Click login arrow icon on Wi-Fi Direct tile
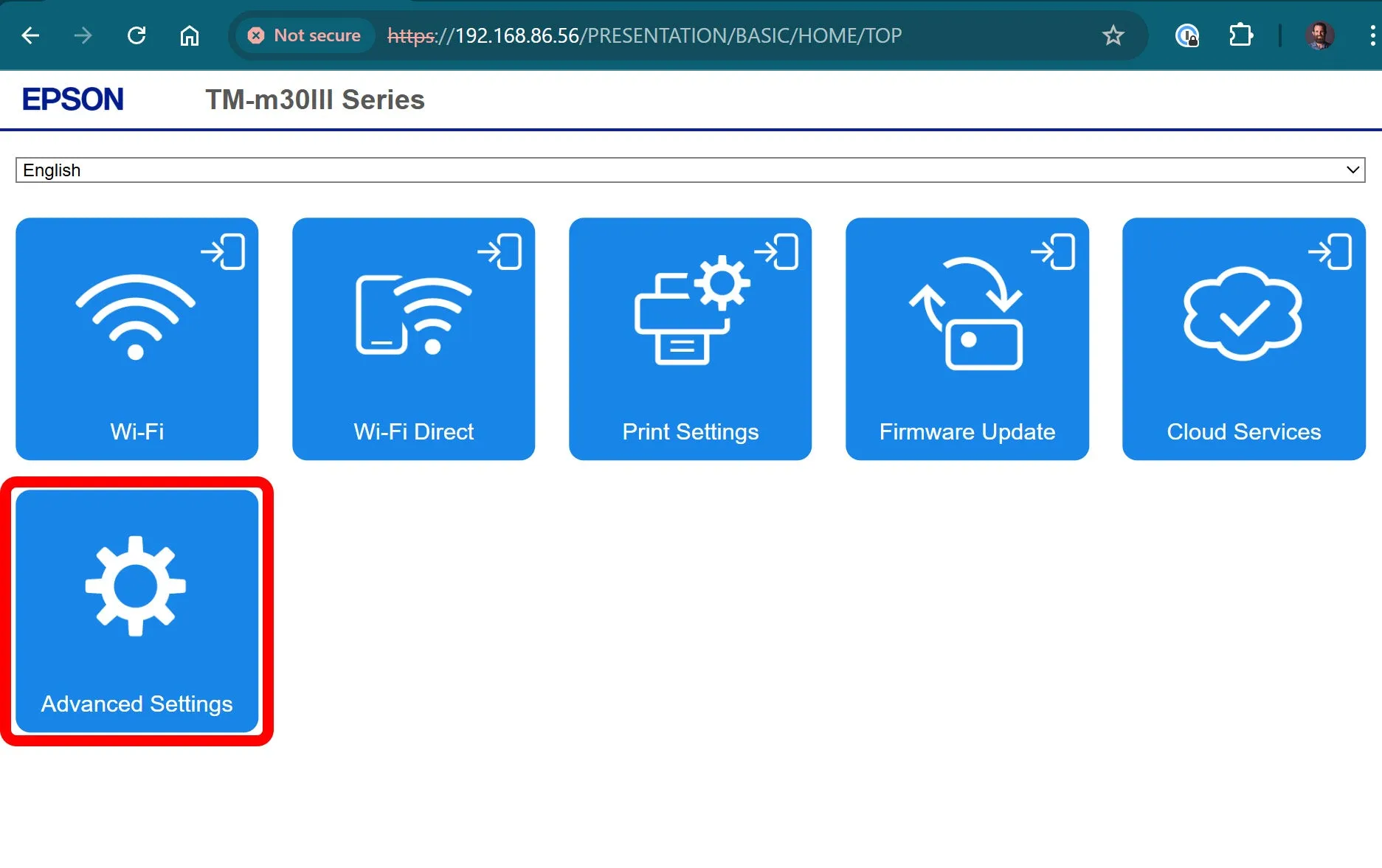 coord(500,252)
